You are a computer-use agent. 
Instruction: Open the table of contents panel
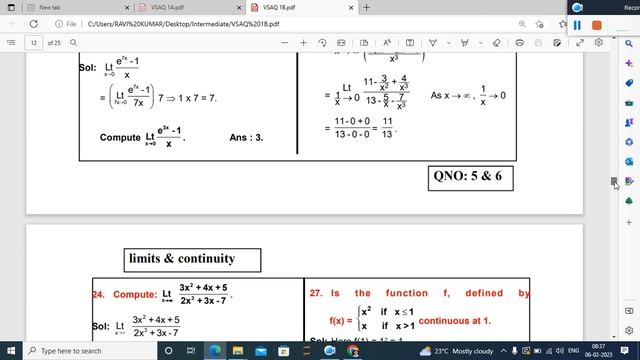11,42
